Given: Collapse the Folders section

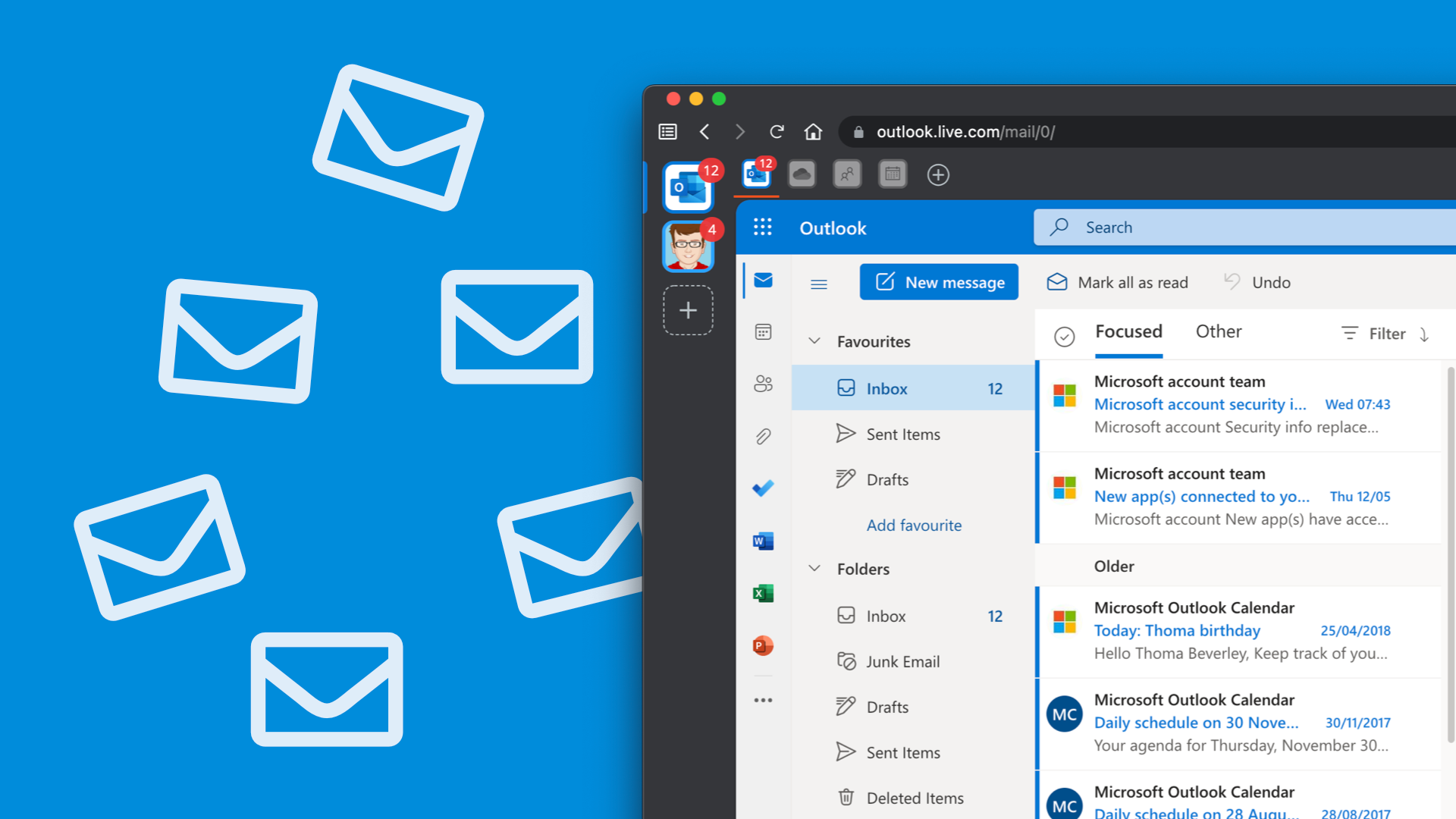Looking at the screenshot, I should (x=817, y=569).
